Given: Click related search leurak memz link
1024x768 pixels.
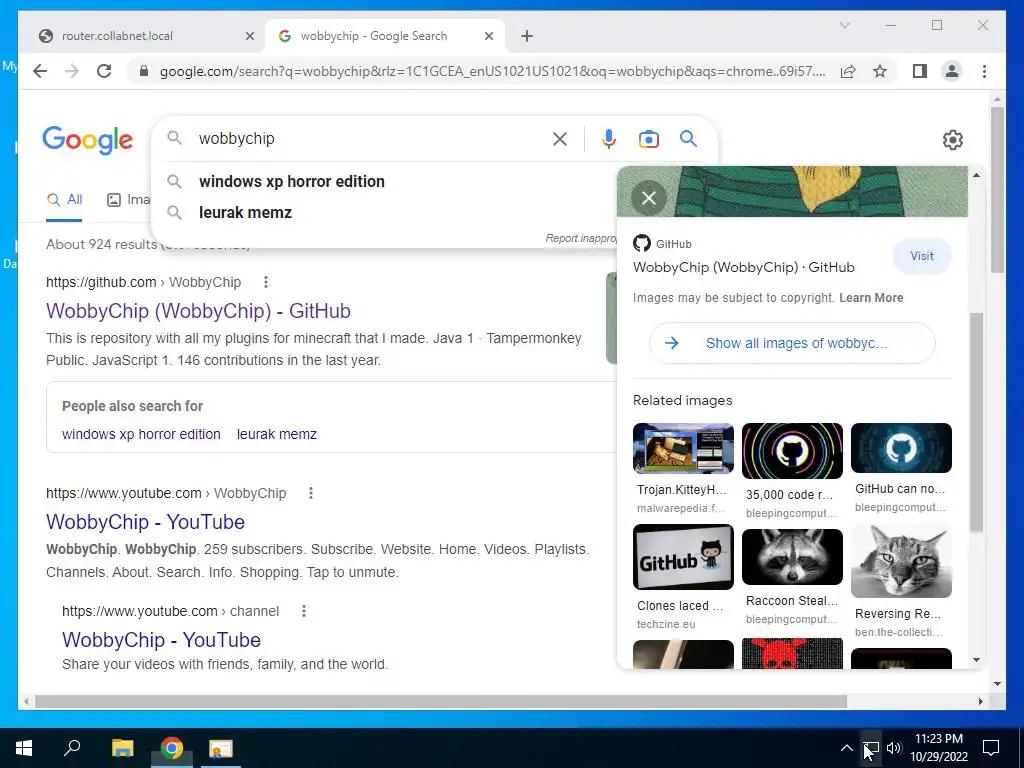Looking at the screenshot, I should [x=277, y=434].
